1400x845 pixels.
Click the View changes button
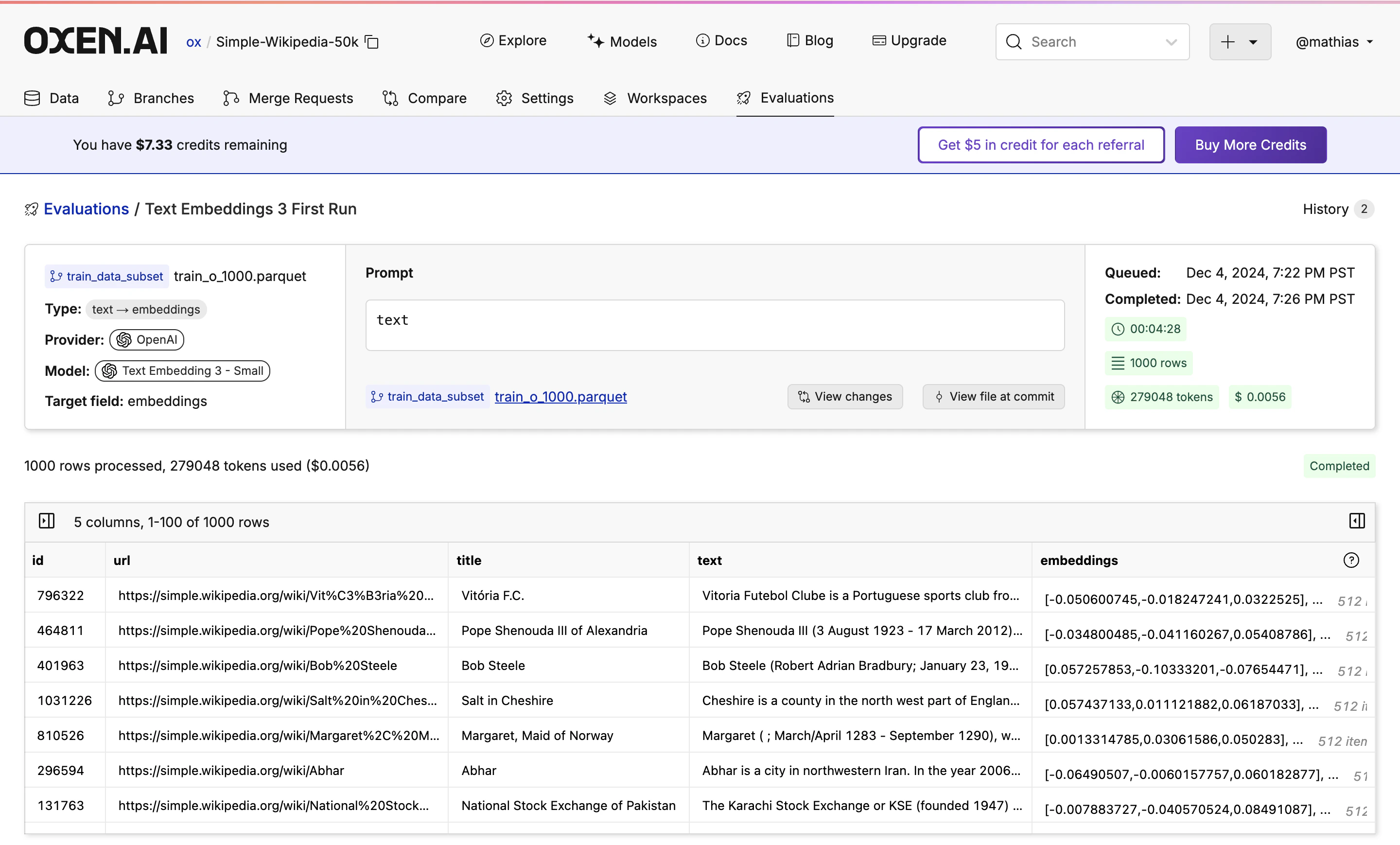click(x=845, y=397)
